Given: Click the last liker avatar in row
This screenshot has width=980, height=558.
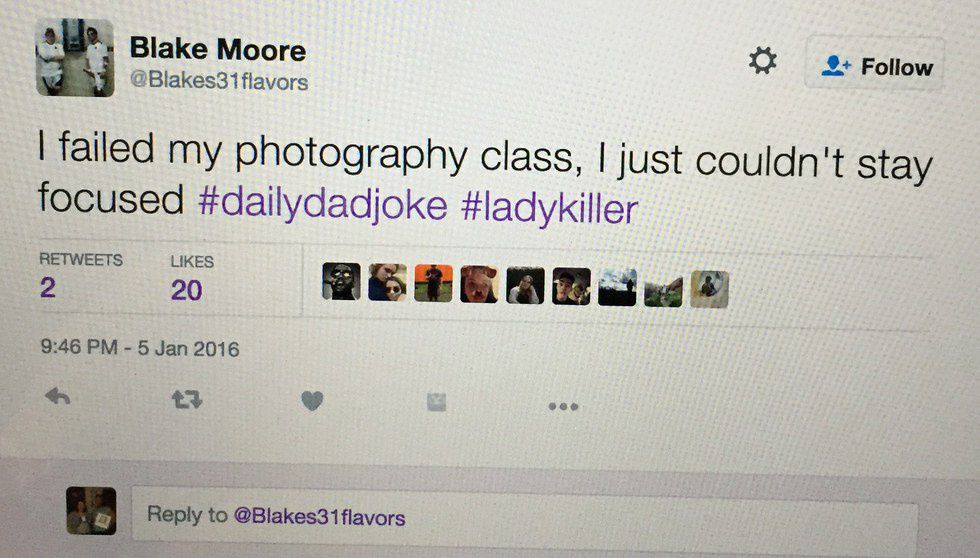Looking at the screenshot, I should (709, 289).
